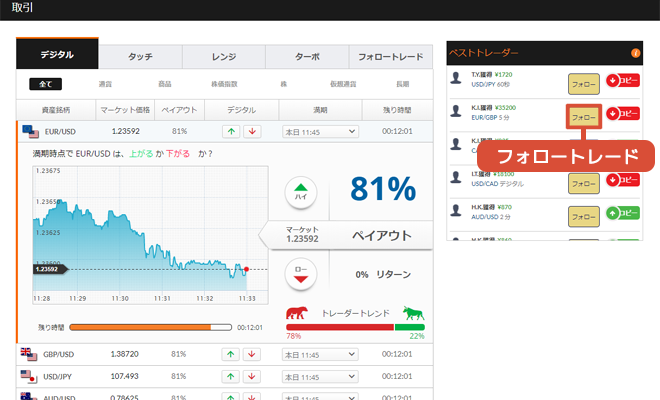The height and width of the screenshot is (400, 660).
Task: Click the USD/JPY flag icon
Action: point(29,376)
